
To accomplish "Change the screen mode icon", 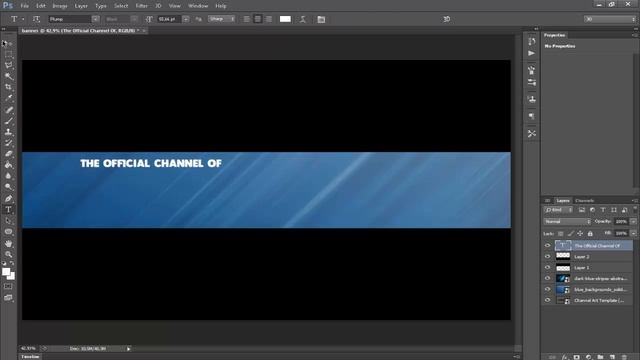I will (8, 298).
